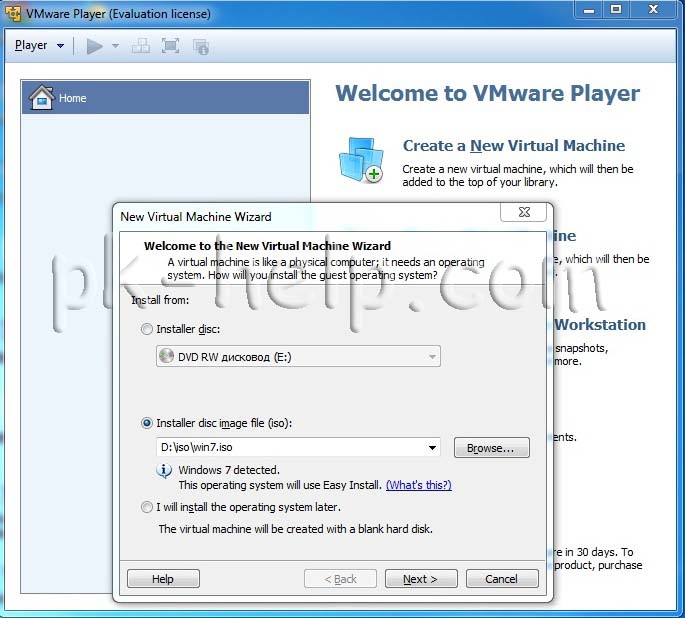Select the Home item in the library
The width and height of the screenshot is (685, 618).
pos(166,98)
